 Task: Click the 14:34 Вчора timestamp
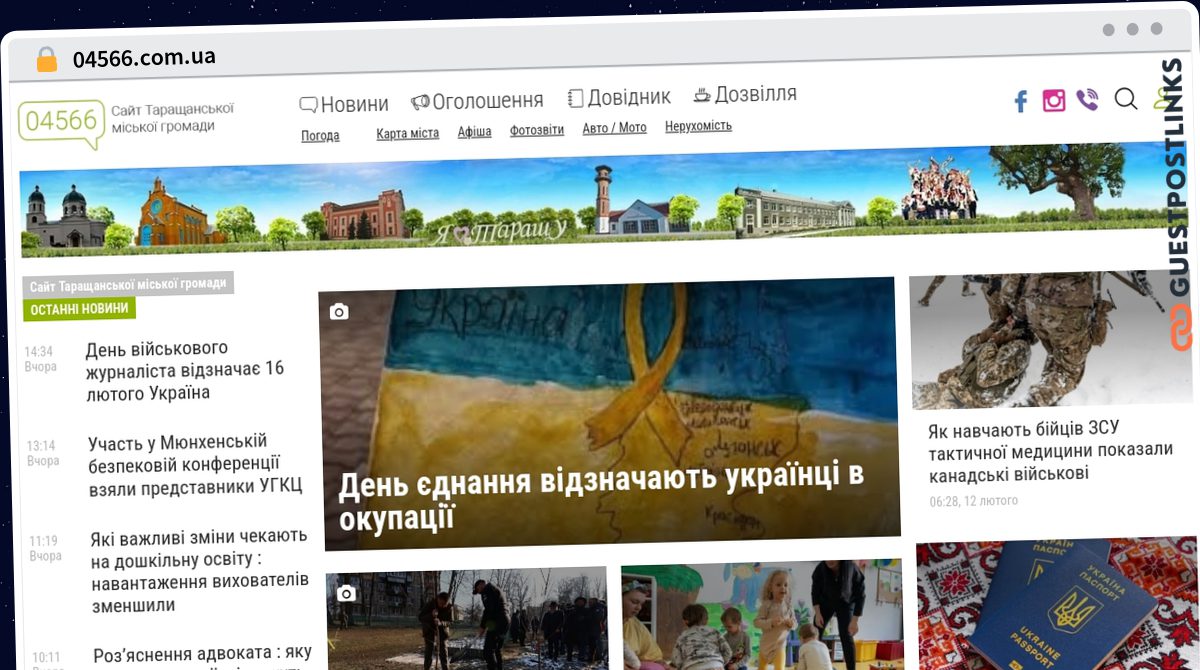[39, 359]
